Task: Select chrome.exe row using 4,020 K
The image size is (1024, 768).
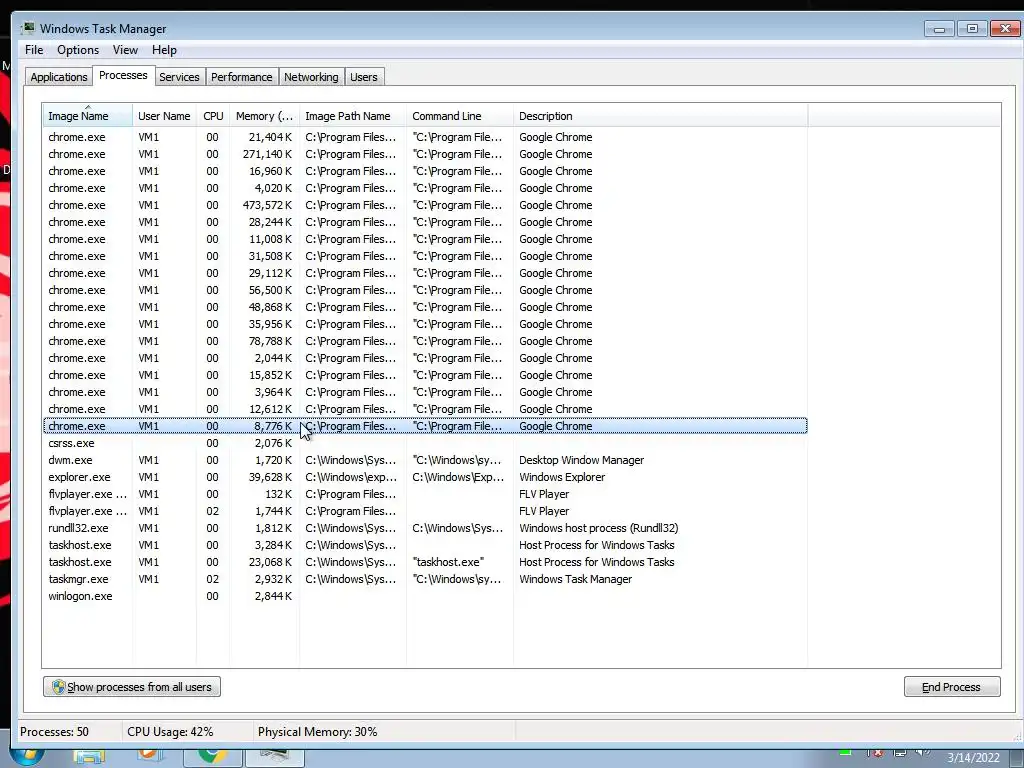Action: tap(425, 188)
